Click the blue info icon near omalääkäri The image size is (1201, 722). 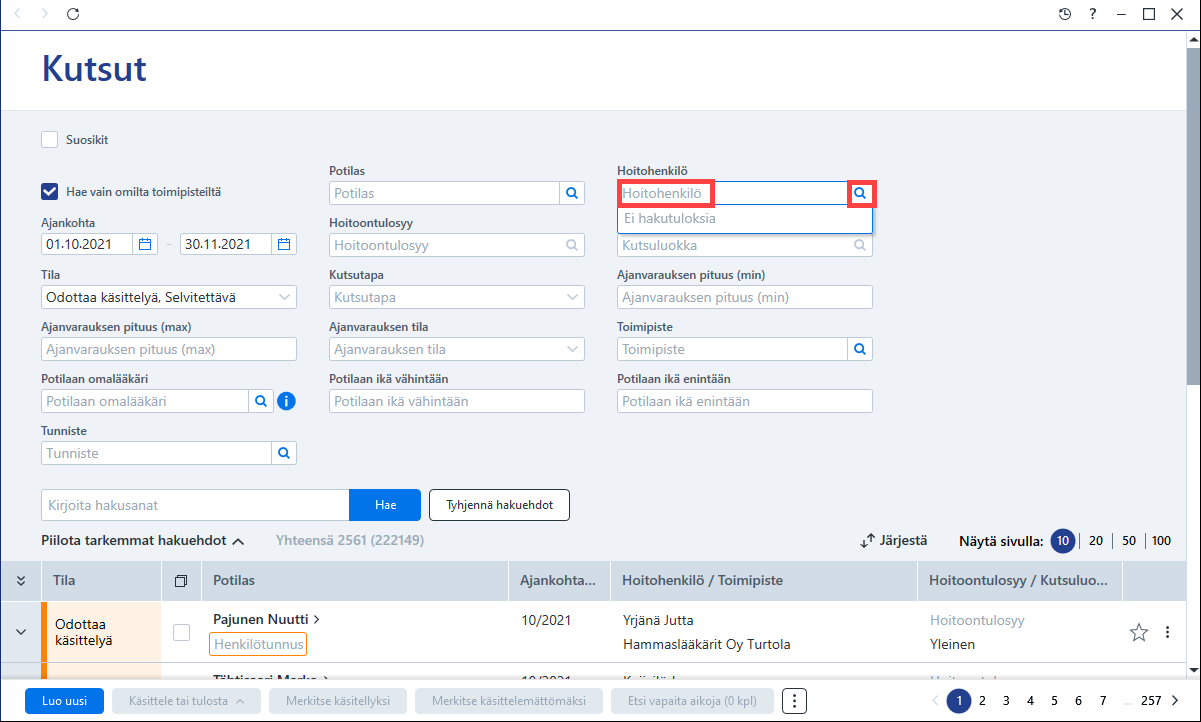[286, 401]
